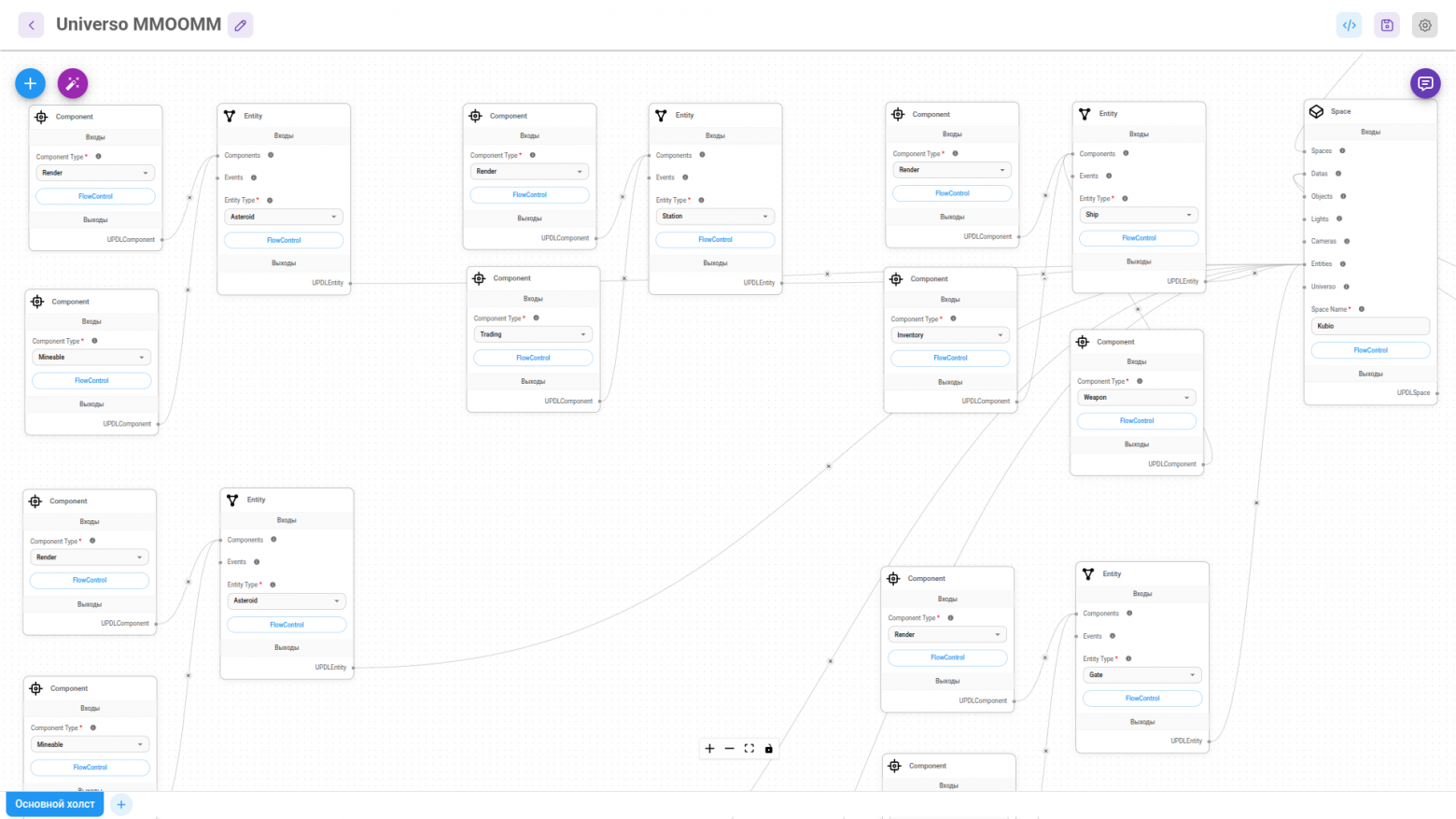
Task: Click FlowControl in the Weapon component node
Action: click(1137, 421)
